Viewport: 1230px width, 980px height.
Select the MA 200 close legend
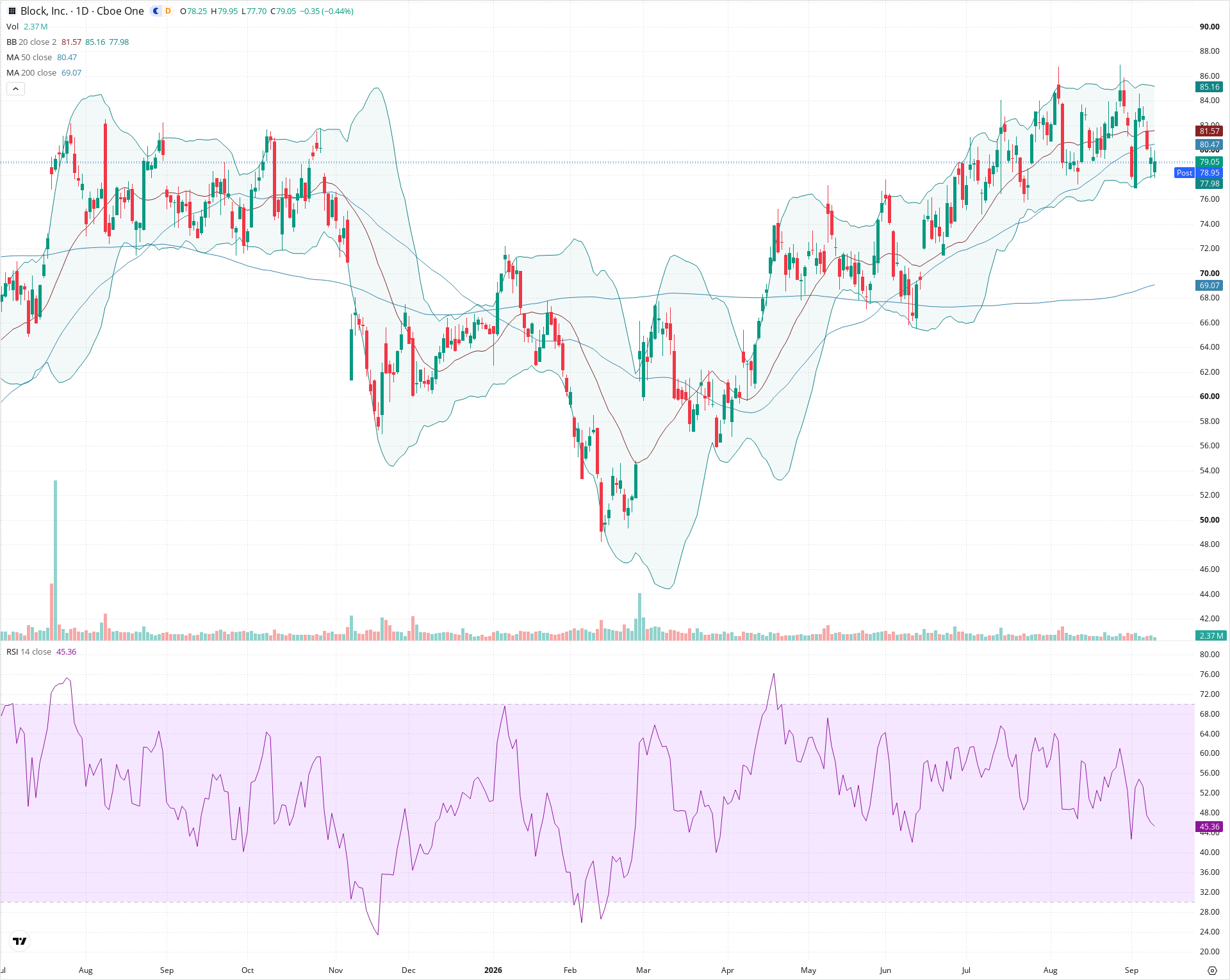[x=31, y=72]
